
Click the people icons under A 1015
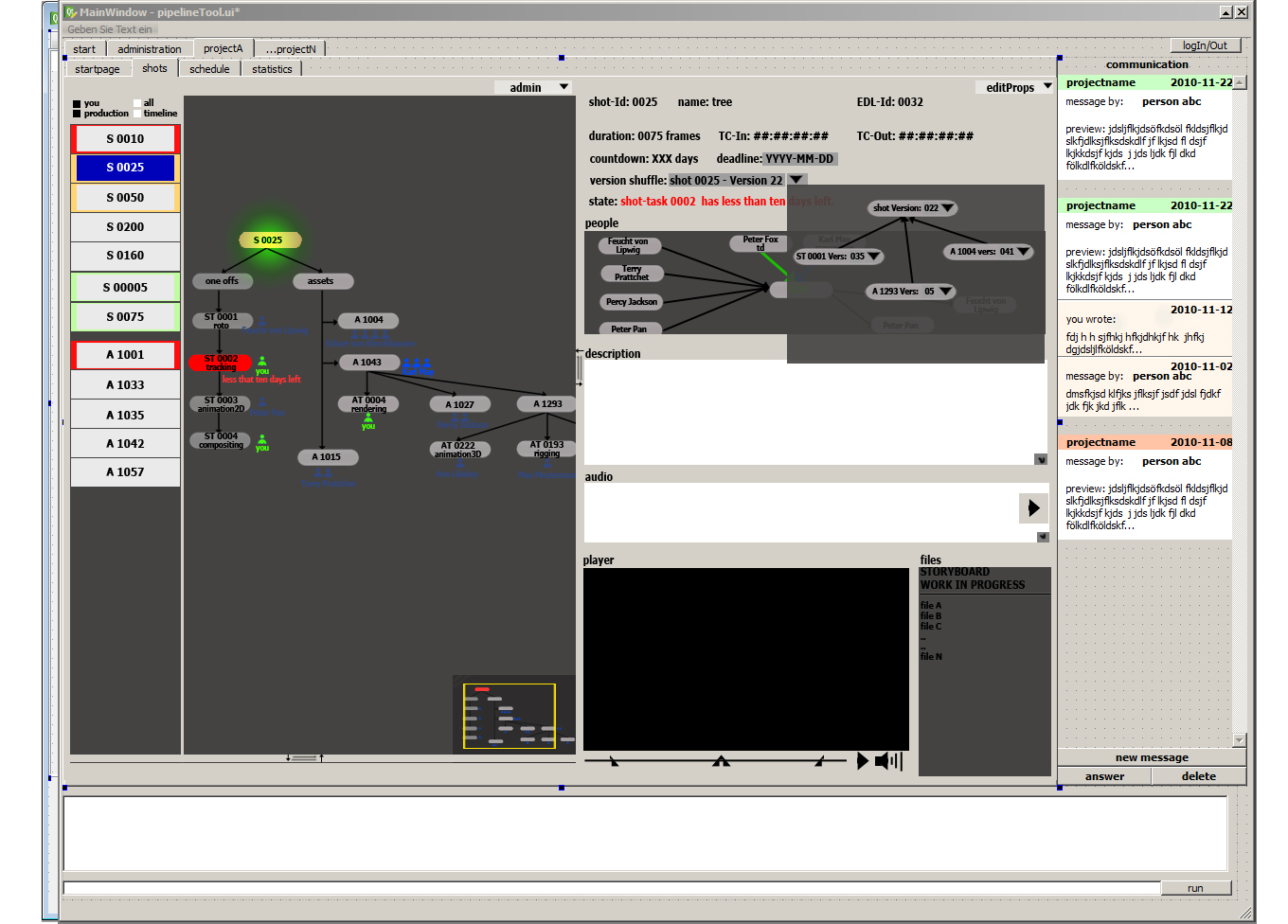pos(323,474)
